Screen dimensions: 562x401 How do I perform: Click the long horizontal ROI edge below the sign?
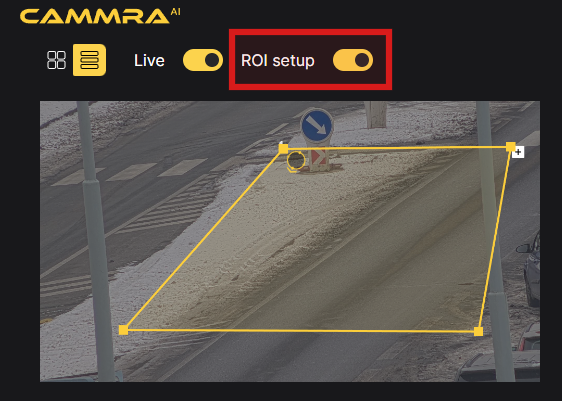click(397, 147)
